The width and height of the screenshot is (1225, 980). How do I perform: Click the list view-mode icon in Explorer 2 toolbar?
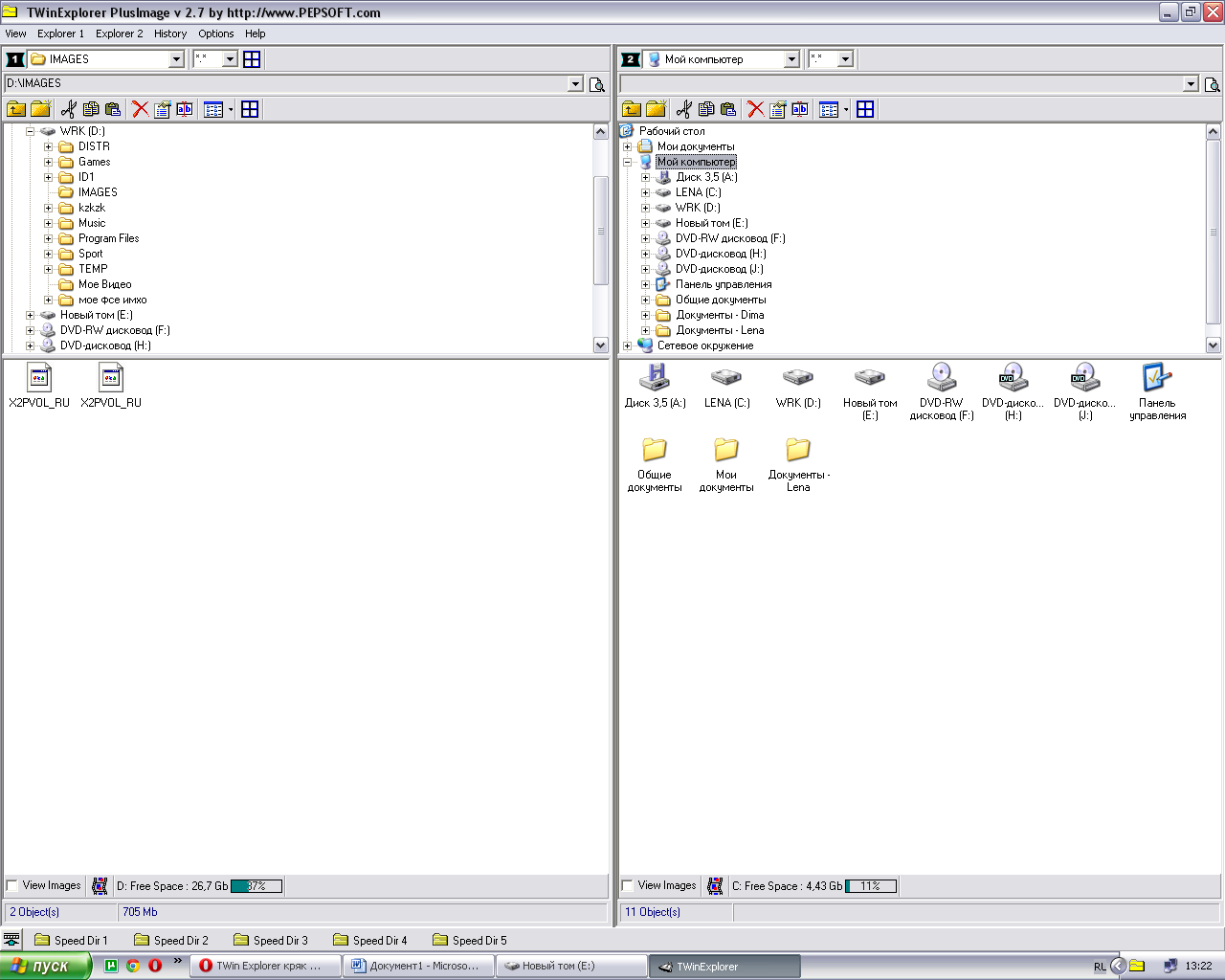click(829, 109)
